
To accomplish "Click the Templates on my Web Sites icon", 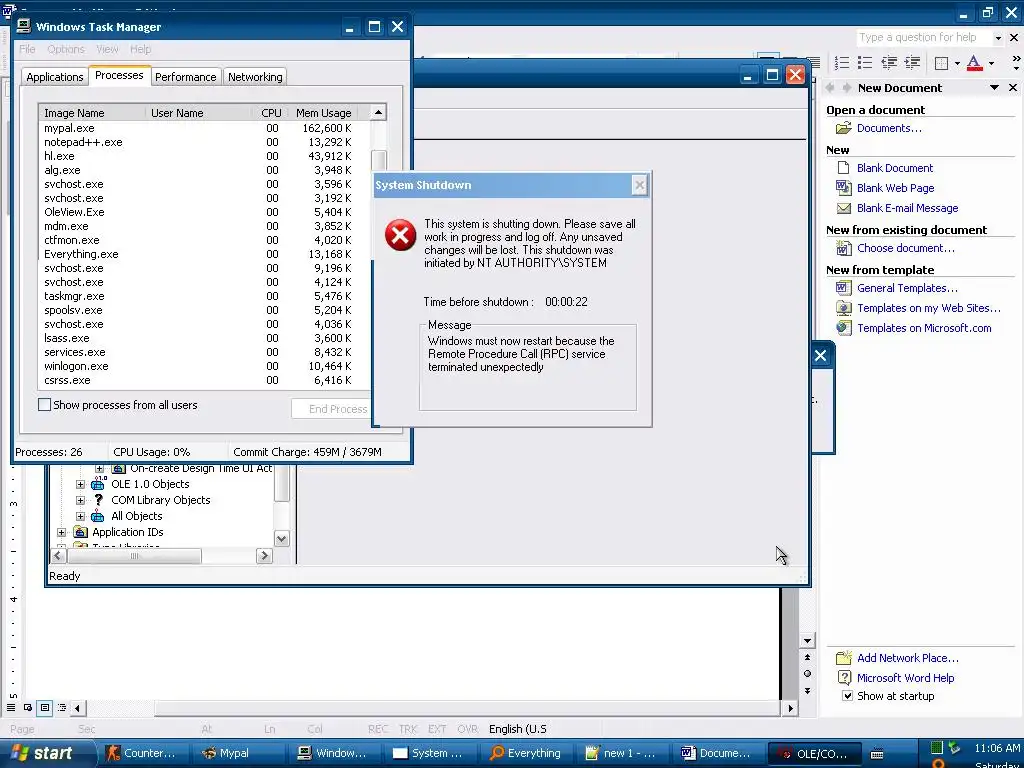I will coord(844,308).
